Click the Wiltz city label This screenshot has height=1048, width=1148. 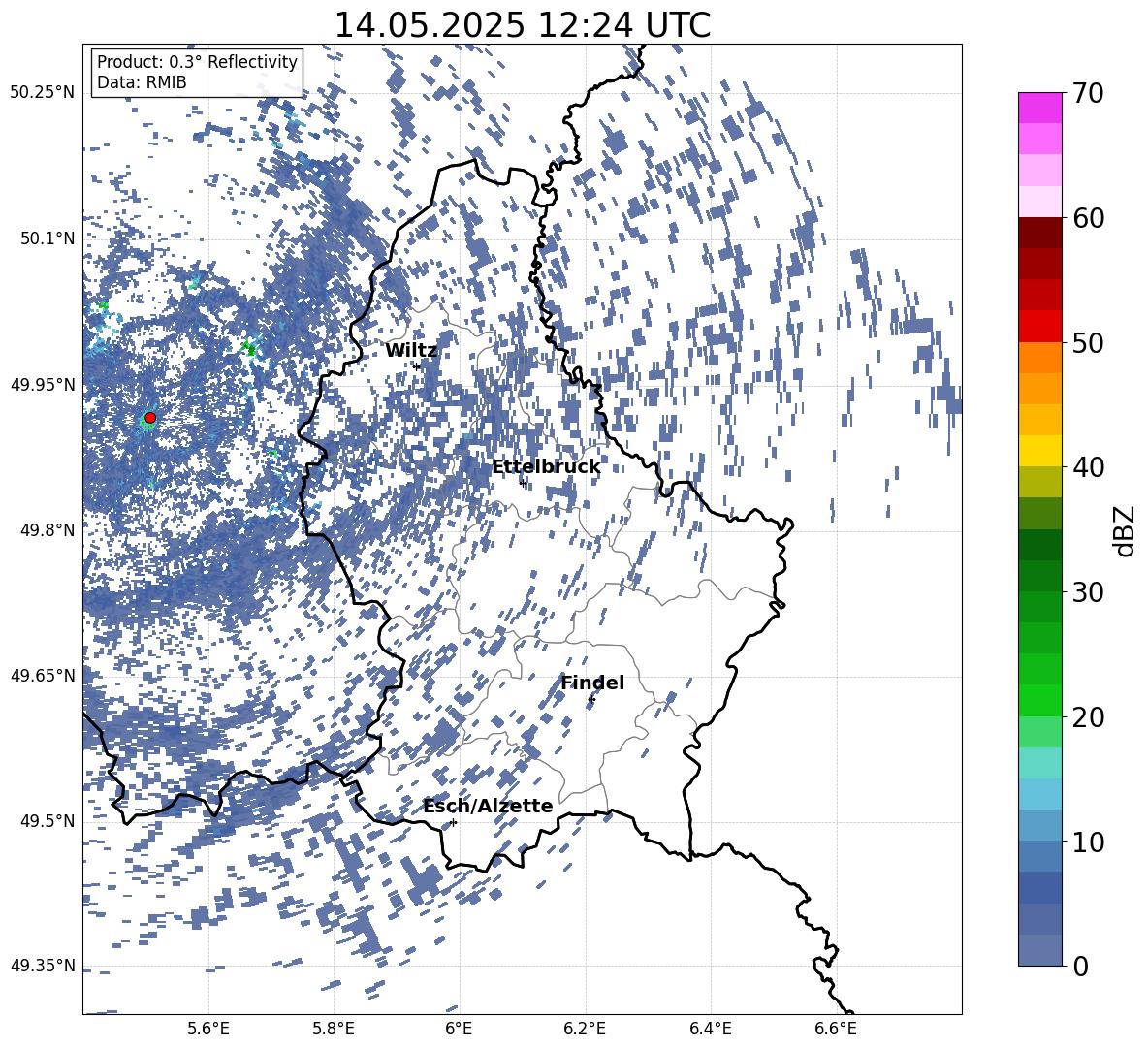pos(411,351)
